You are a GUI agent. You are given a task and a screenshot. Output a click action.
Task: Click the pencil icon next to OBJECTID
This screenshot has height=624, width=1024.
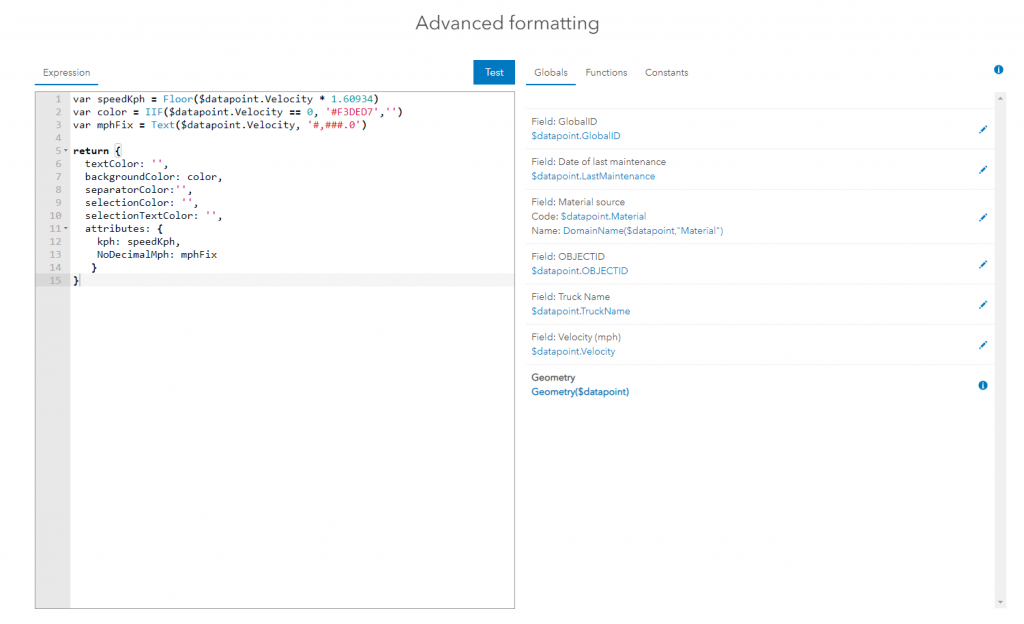[982, 264]
